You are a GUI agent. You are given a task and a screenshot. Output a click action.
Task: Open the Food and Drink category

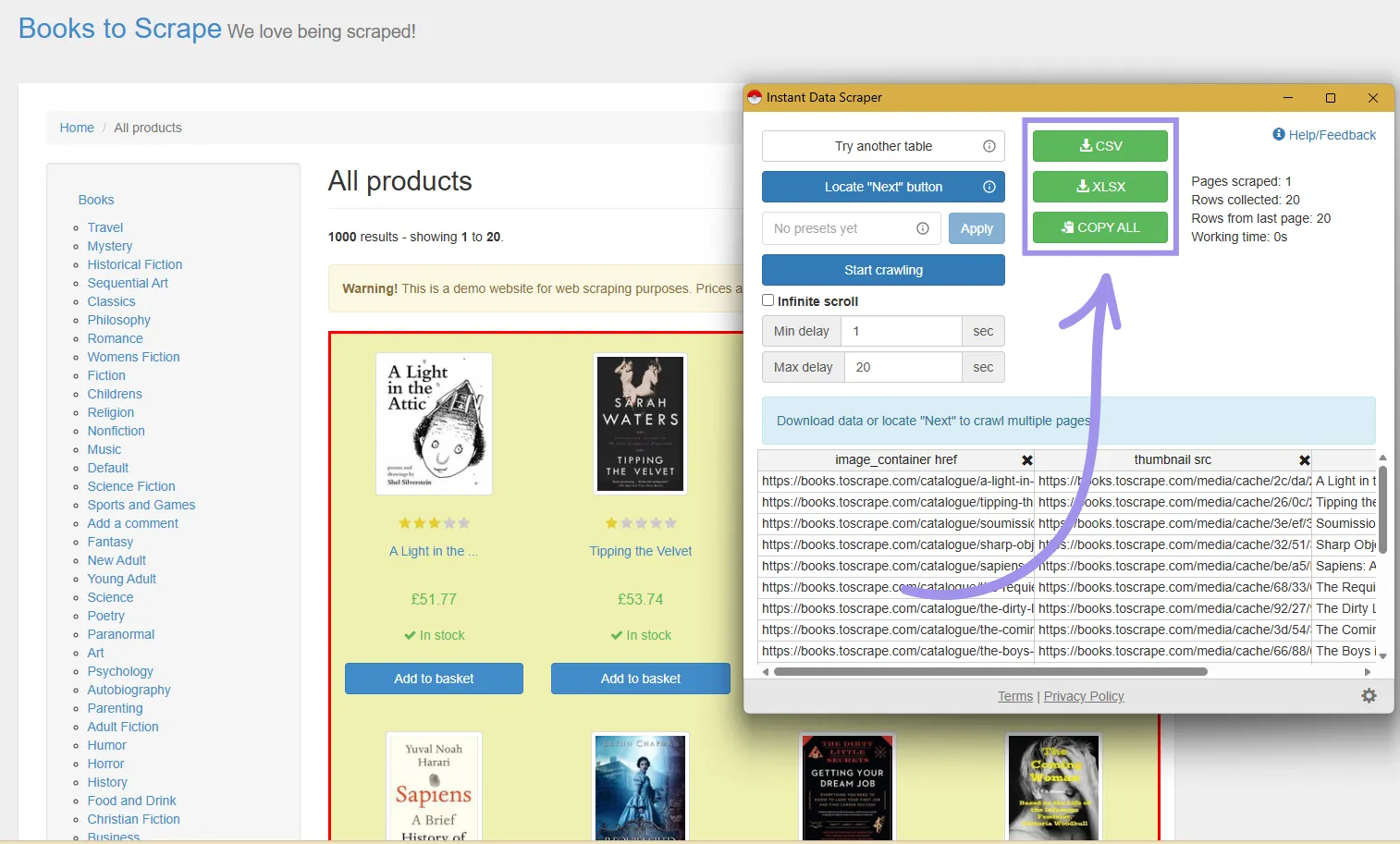(132, 801)
